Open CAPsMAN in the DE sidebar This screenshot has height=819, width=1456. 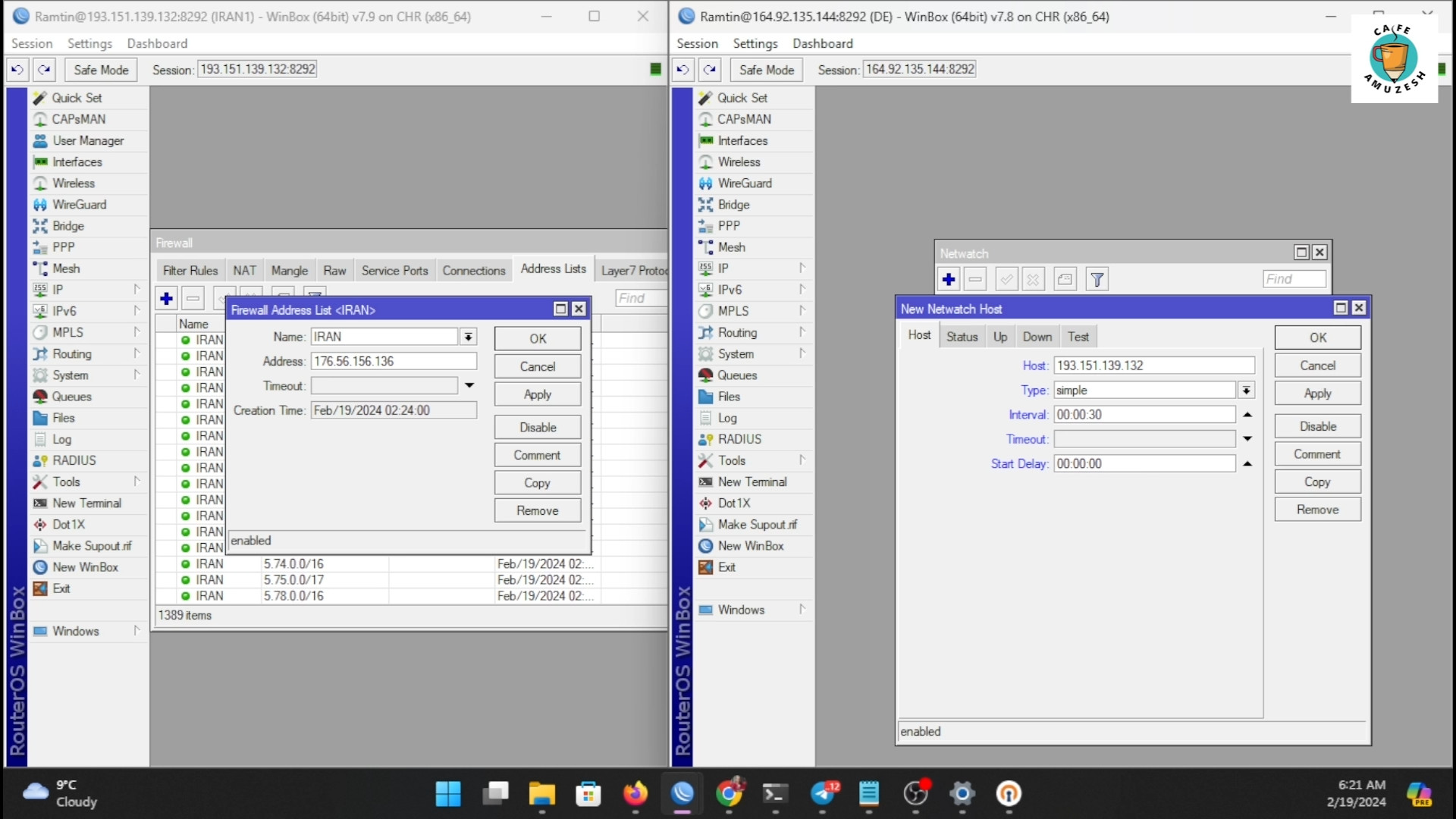[x=744, y=119]
